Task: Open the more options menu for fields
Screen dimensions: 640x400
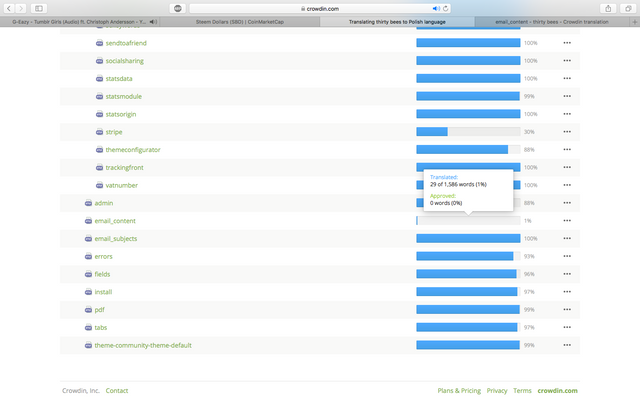Action: click(567, 274)
